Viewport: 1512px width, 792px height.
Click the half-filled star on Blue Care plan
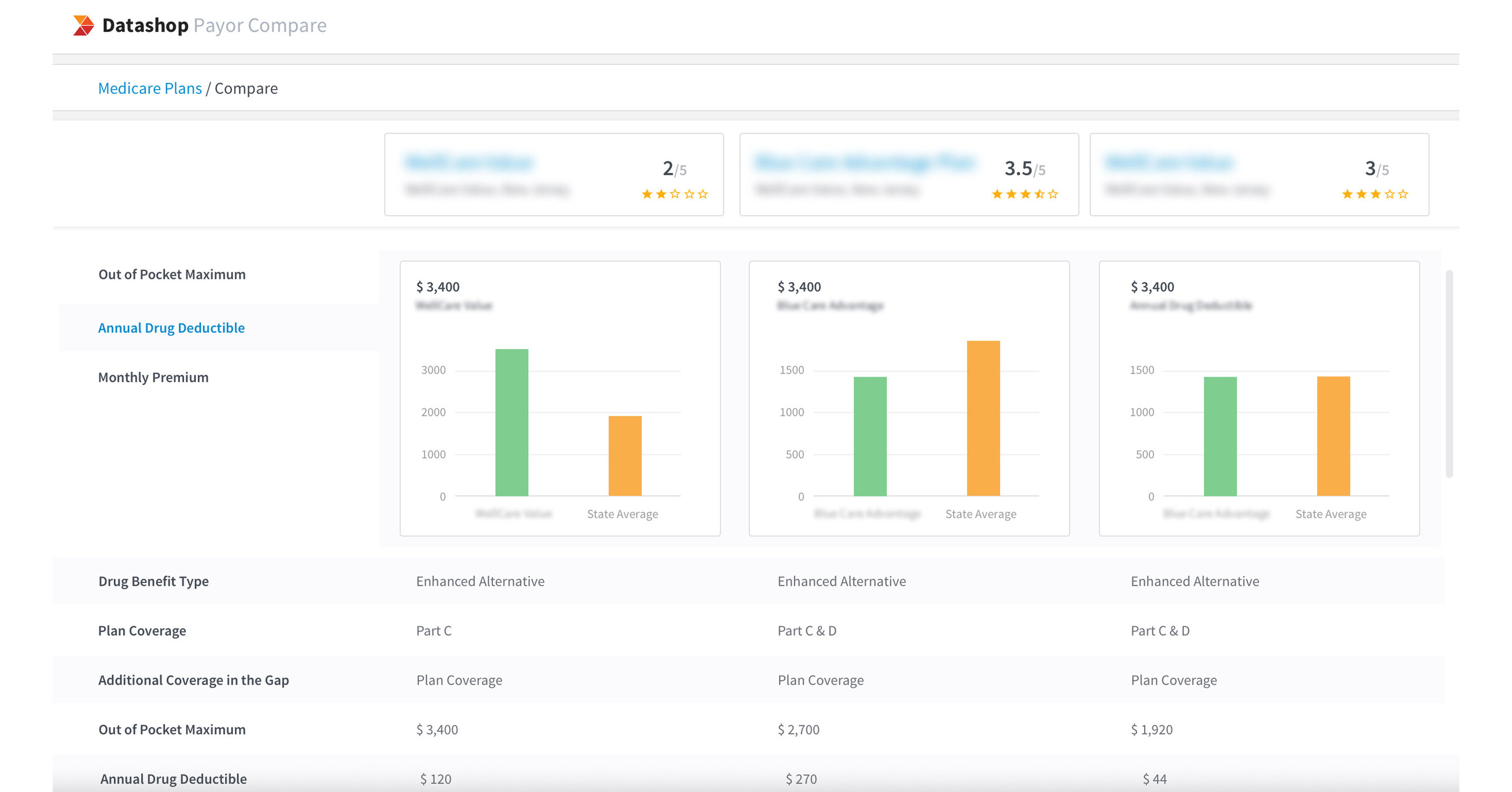[1039, 194]
